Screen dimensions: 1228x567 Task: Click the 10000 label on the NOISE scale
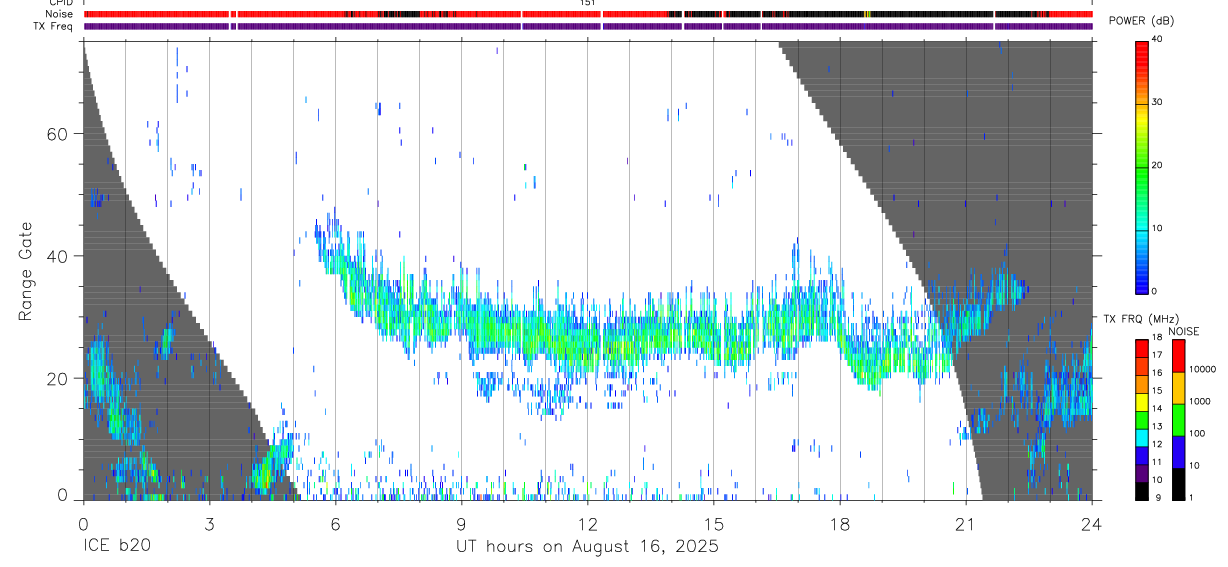pos(1202,369)
